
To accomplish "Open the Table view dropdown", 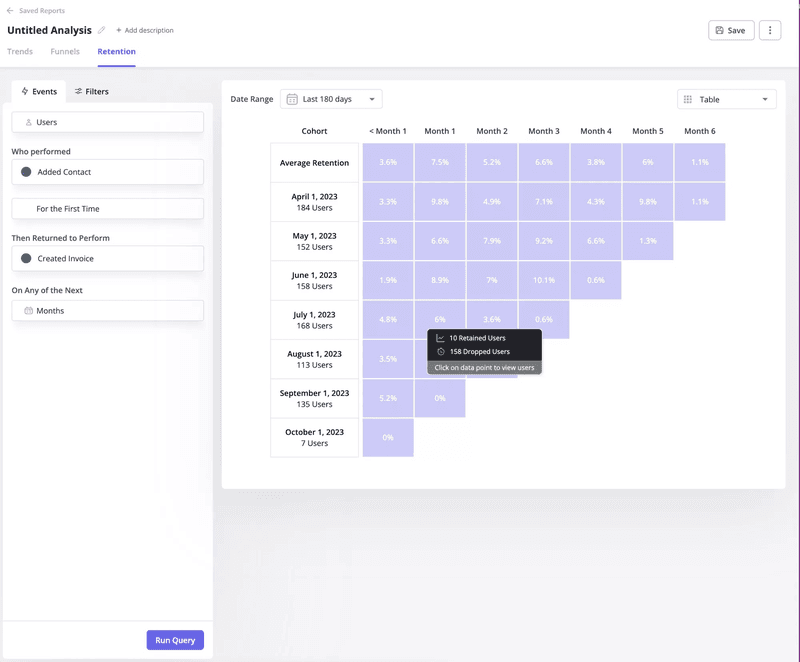I will click(727, 99).
